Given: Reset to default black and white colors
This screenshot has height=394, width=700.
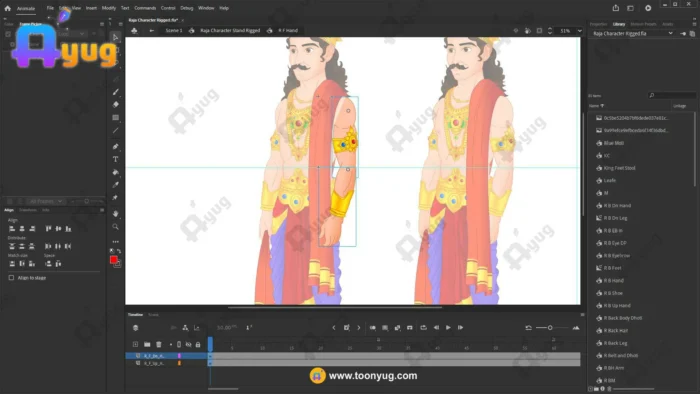Looking at the screenshot, I should (112, 251).
